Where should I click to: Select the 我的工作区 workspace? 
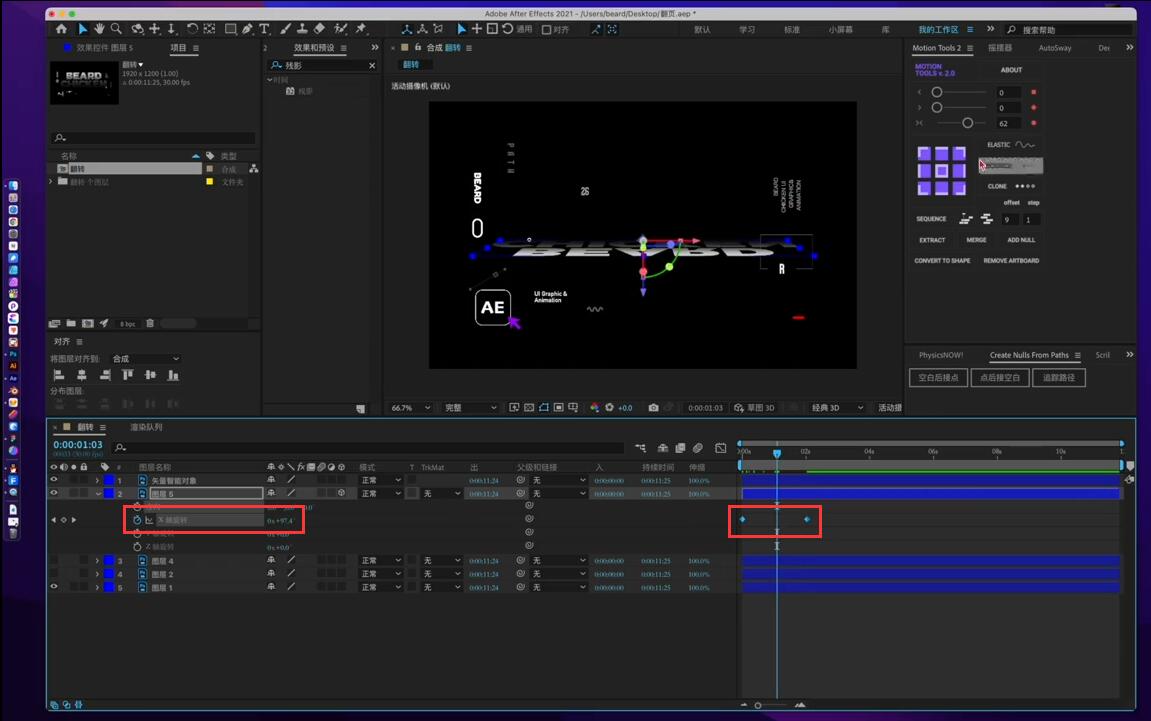pyautogui.click(x=938, y=29)
